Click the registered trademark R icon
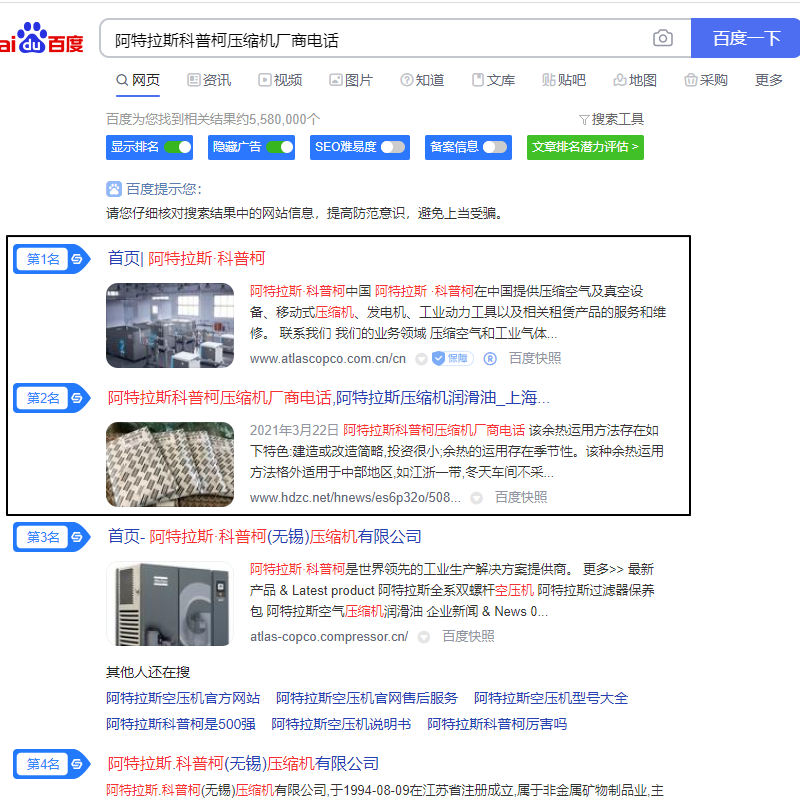 (490, 359)
